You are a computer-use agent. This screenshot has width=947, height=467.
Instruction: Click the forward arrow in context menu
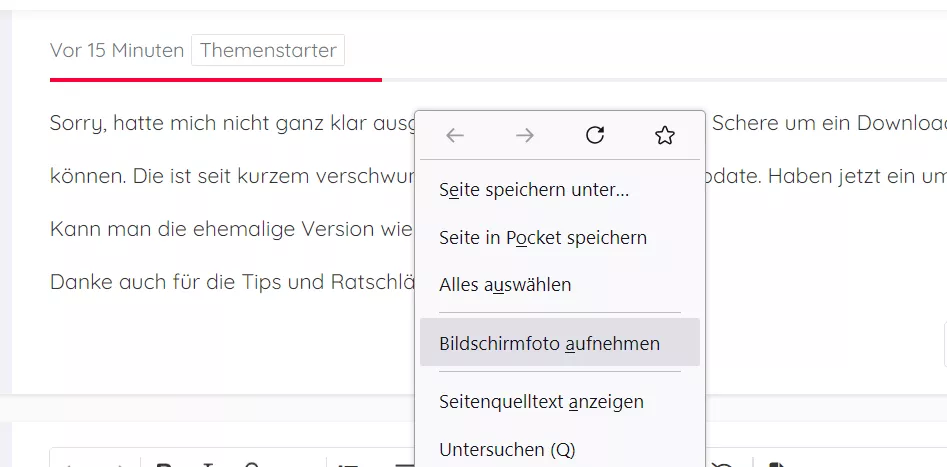525,135
